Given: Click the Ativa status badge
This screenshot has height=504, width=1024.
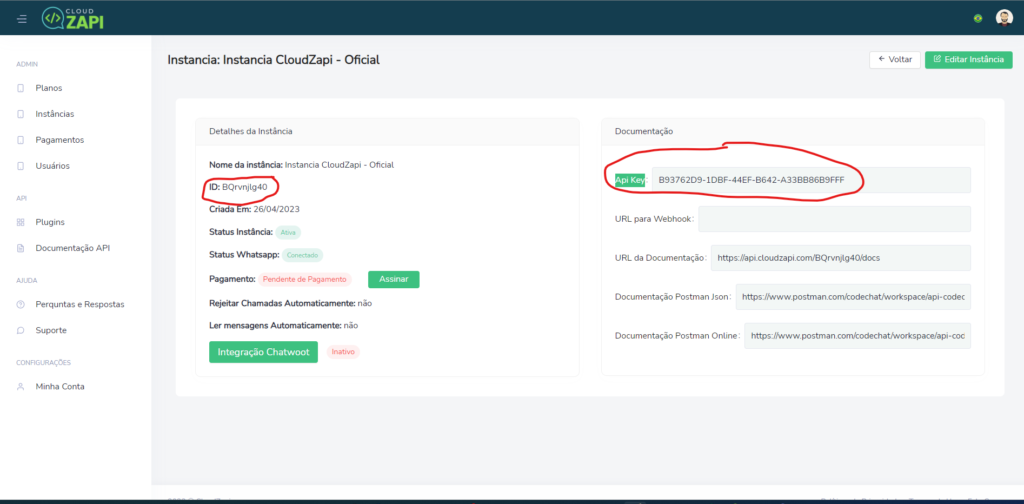Looking at the screenshot, I should pos(288,232).
